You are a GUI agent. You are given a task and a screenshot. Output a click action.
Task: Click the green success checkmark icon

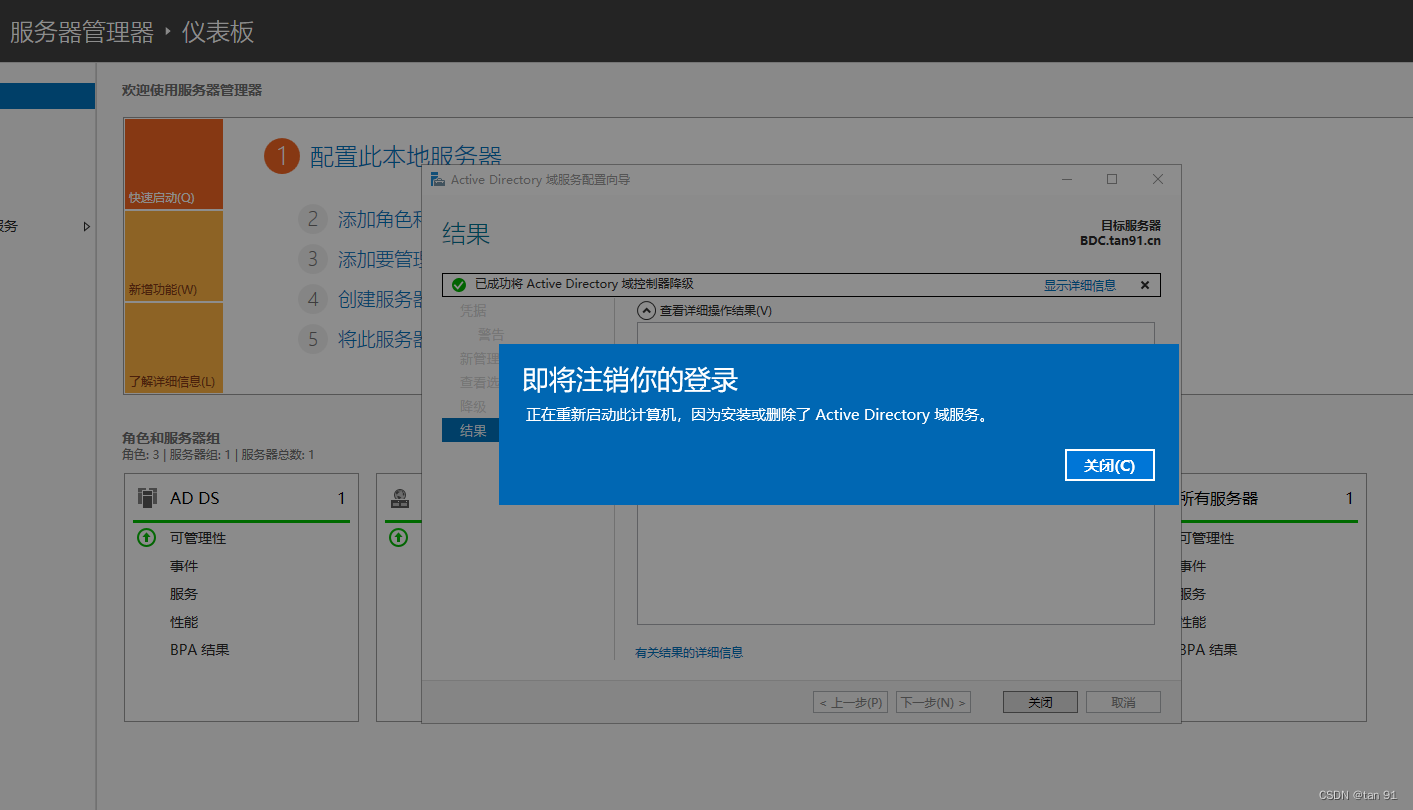click(x=459, y=285)
